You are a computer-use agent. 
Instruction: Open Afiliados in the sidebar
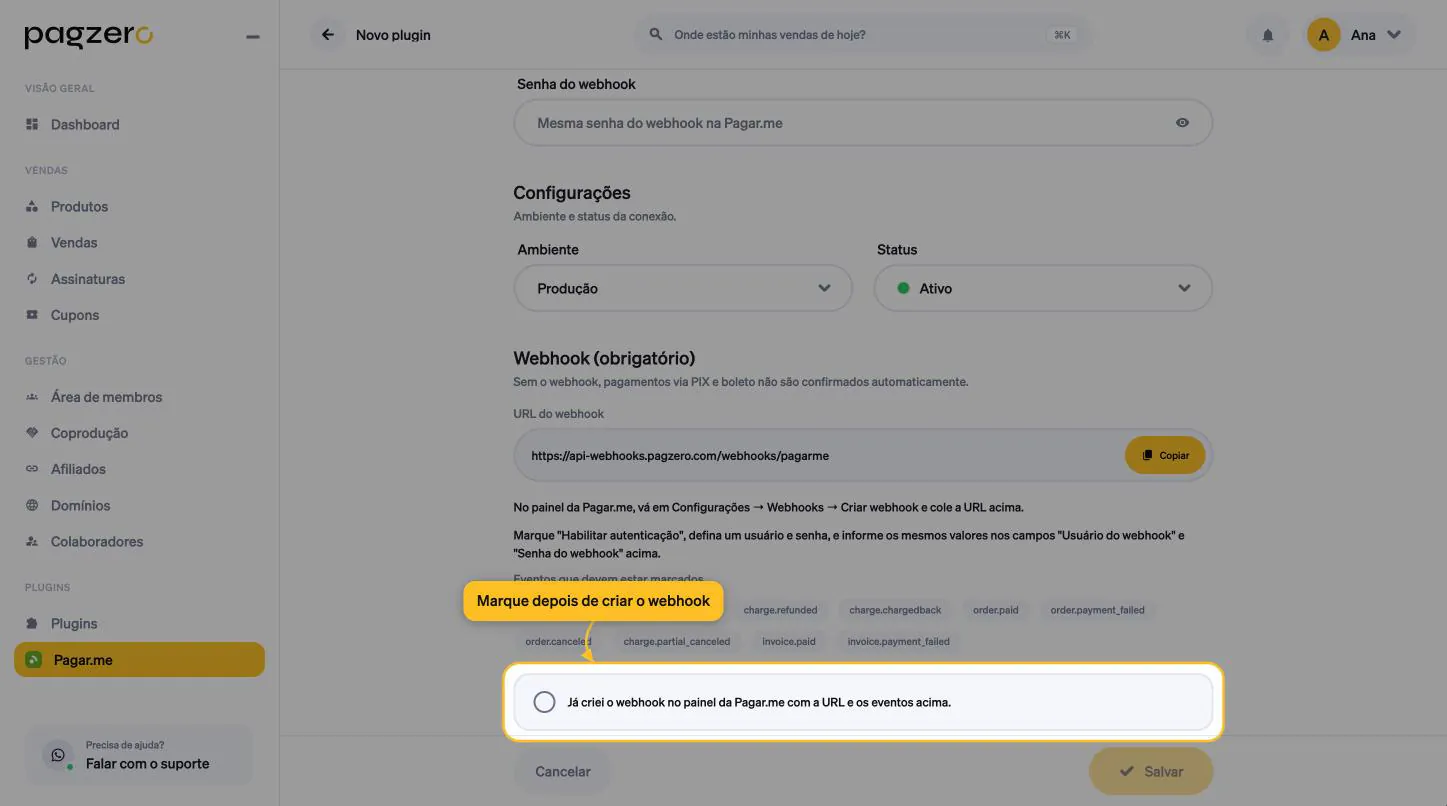(139, 469)
